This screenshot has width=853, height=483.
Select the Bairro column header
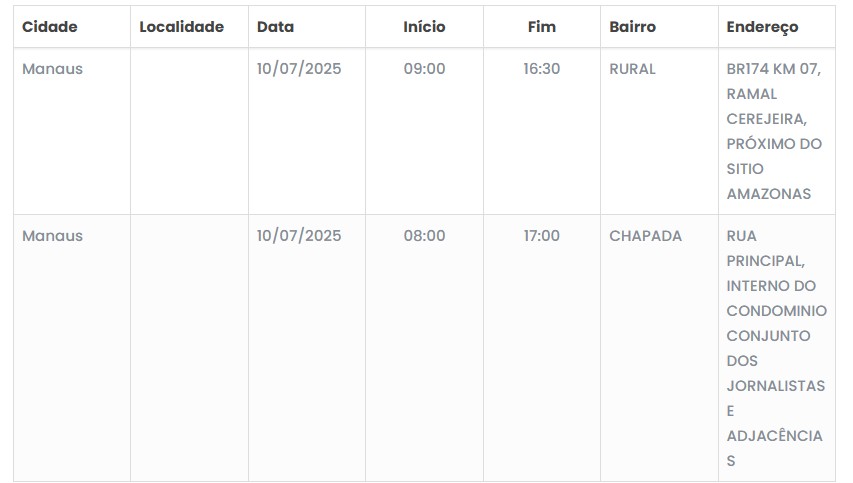coord(632,27)
